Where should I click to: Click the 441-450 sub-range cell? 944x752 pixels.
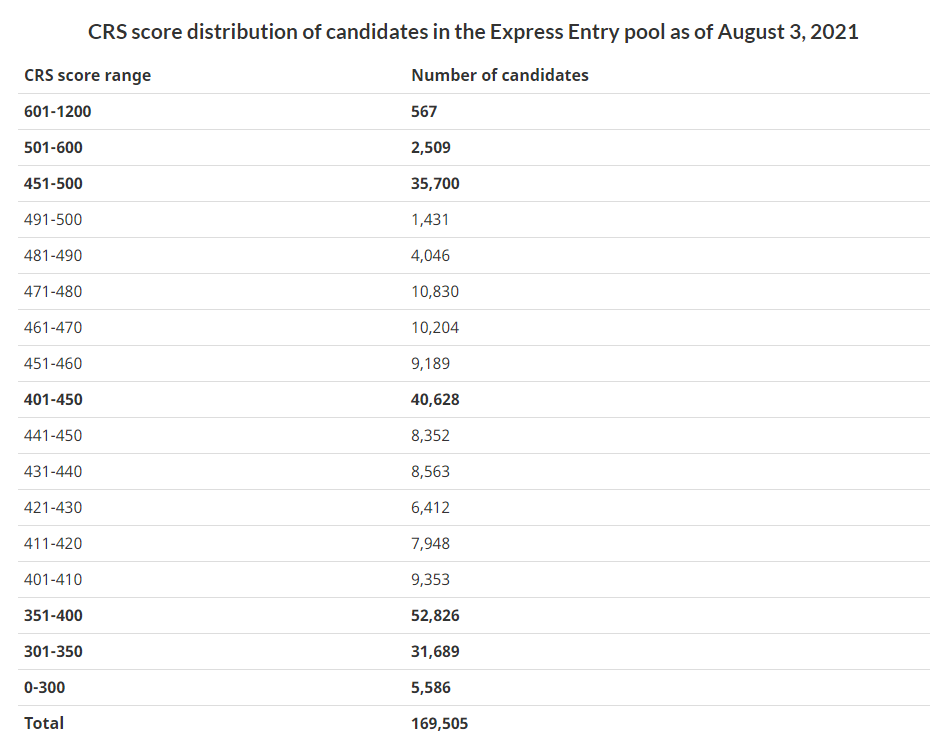pyautogui.click(x=53, y=435)
